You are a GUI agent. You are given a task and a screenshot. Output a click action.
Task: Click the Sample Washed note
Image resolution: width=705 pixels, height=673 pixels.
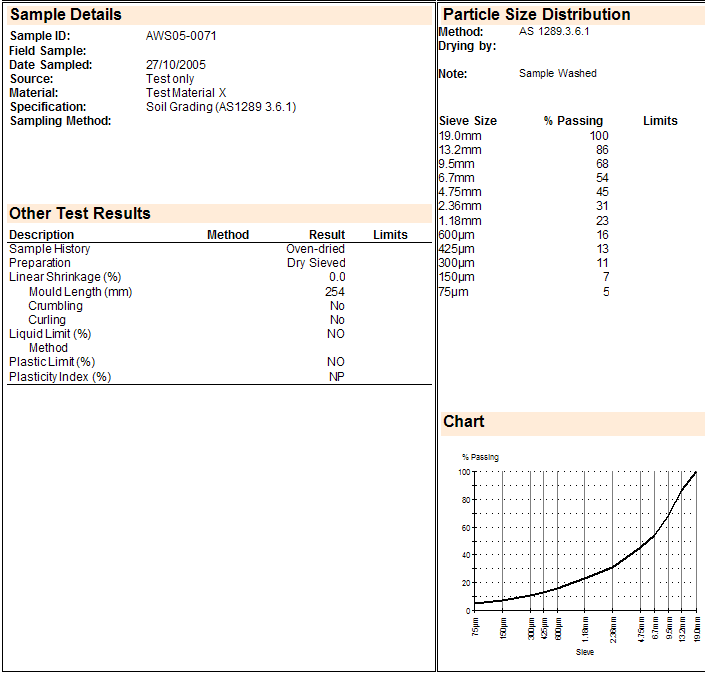pyautogui.click(x=557, y=74)
